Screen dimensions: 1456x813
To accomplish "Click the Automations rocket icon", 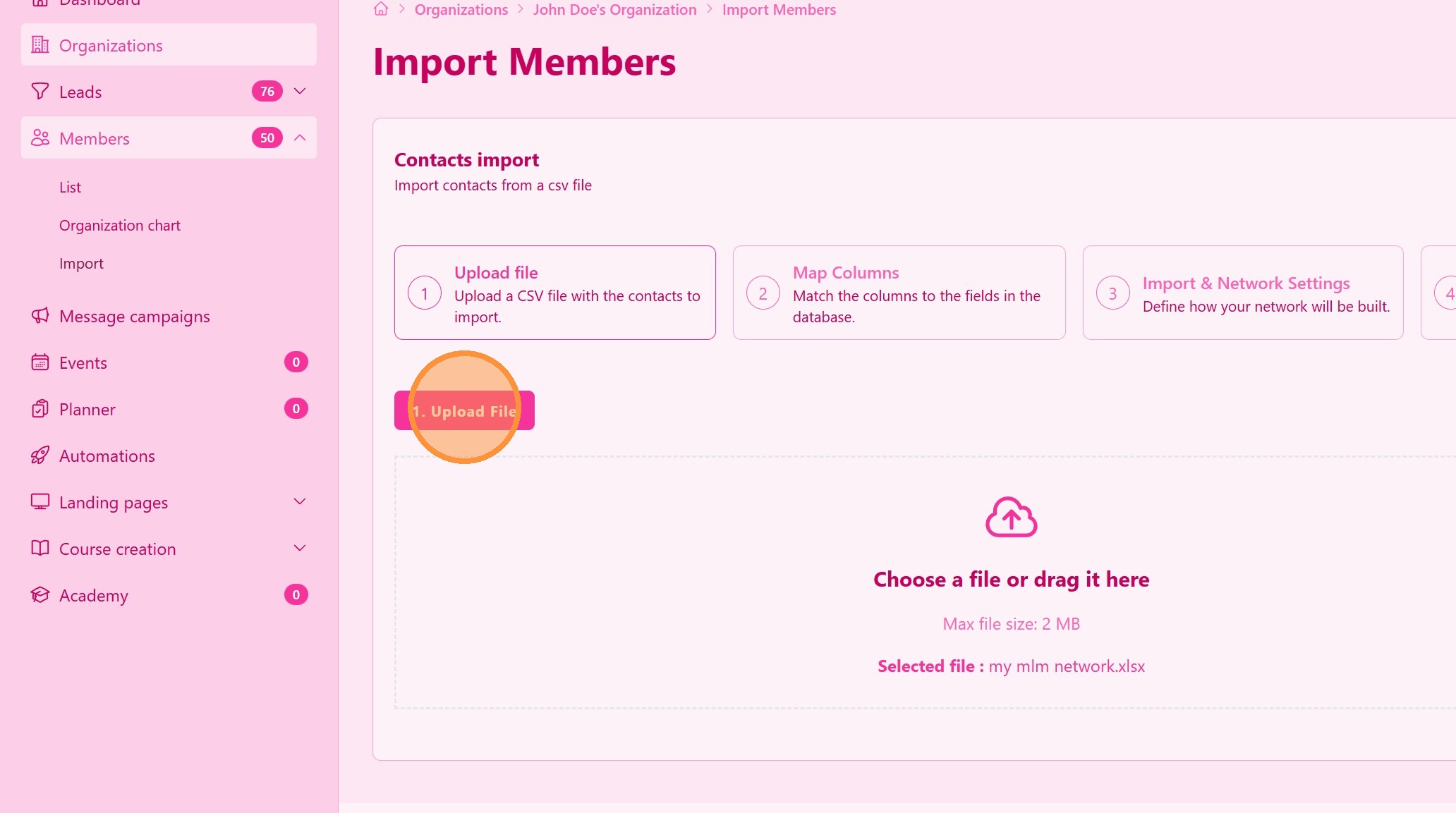I will (x=40, y=456).
